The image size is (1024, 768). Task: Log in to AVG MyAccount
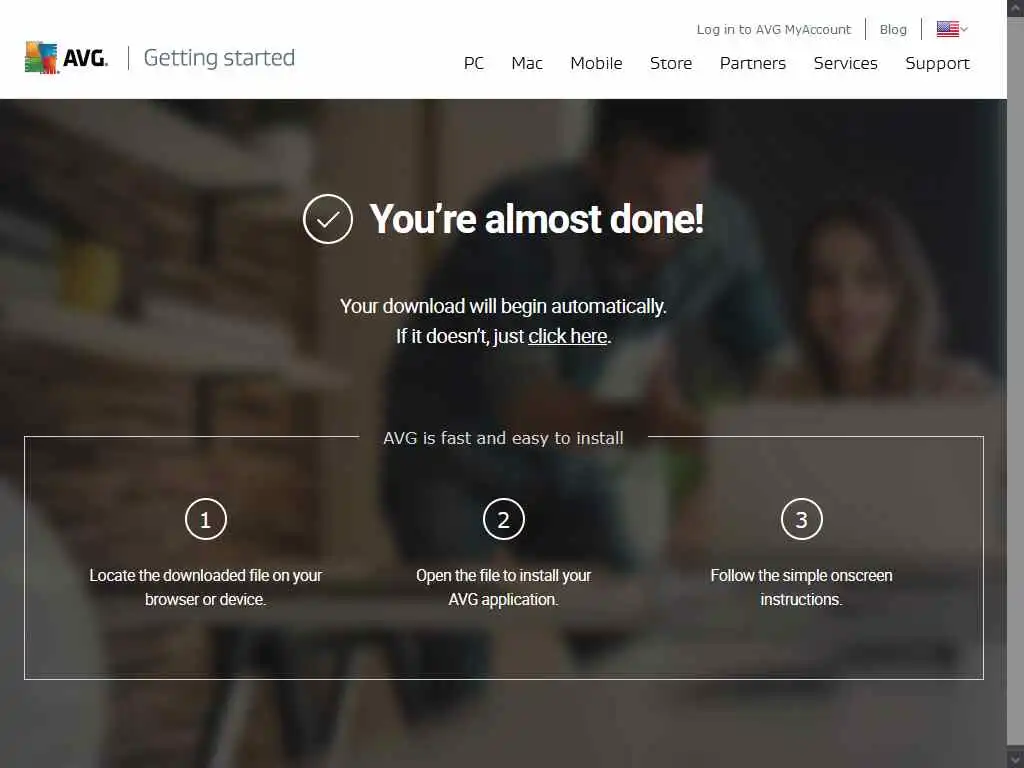pyautogui.click(x=773, y=29)
